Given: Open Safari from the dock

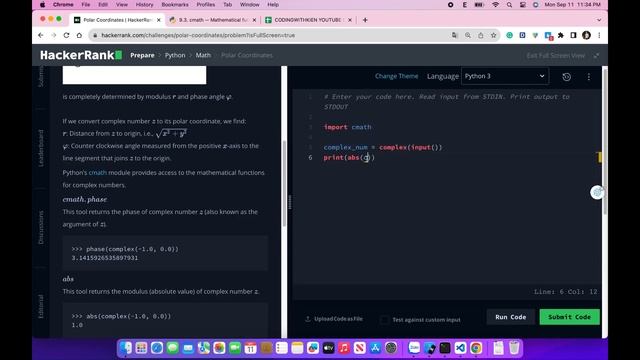Looking at the screenshot, I should point(157,348).
